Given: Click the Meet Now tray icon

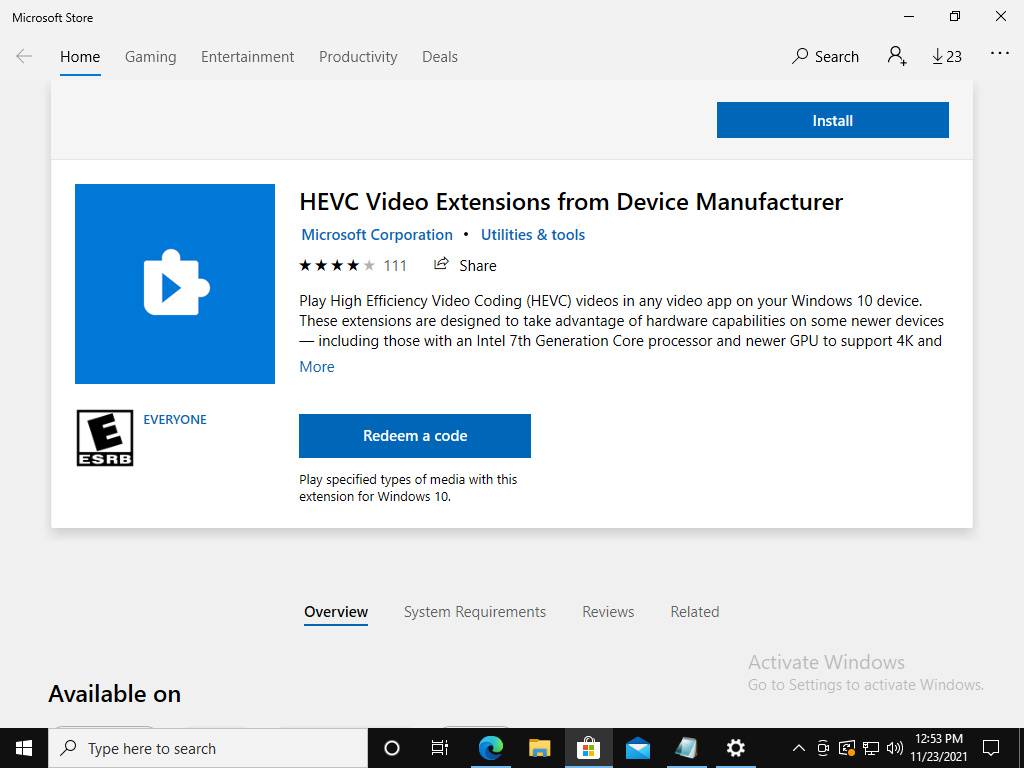Looking at the screenshot, I should (x=823, y=748).
